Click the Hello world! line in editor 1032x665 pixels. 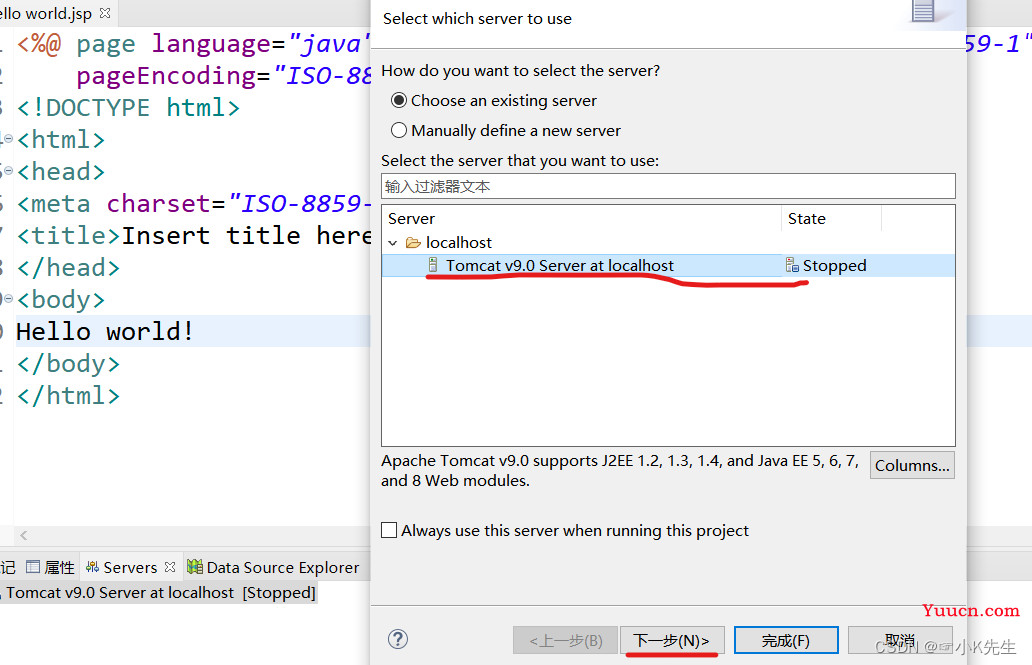[105, 331]
